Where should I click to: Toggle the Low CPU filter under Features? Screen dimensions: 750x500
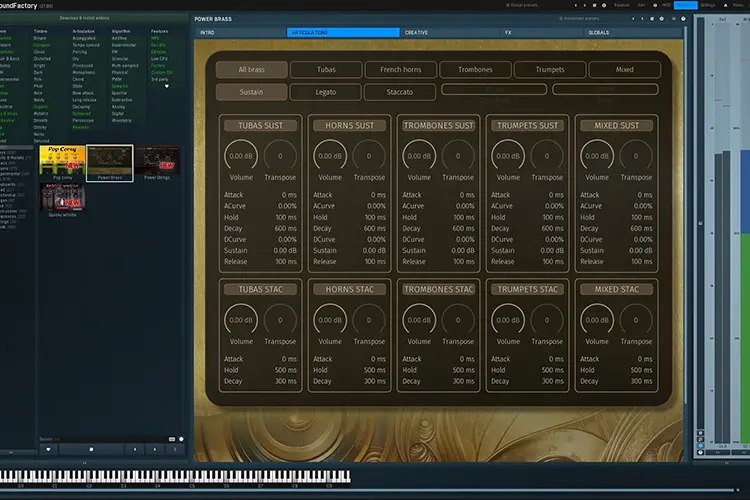(159, 58)
